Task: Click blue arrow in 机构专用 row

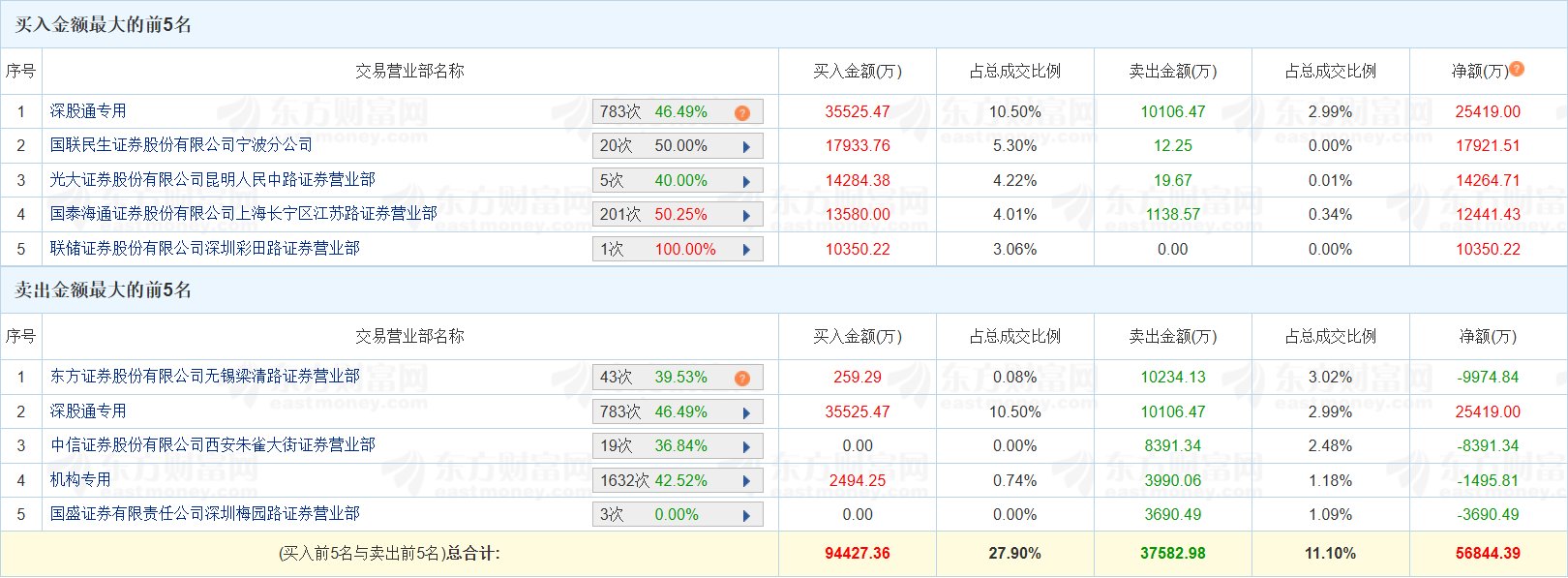Action: (746, 481)
